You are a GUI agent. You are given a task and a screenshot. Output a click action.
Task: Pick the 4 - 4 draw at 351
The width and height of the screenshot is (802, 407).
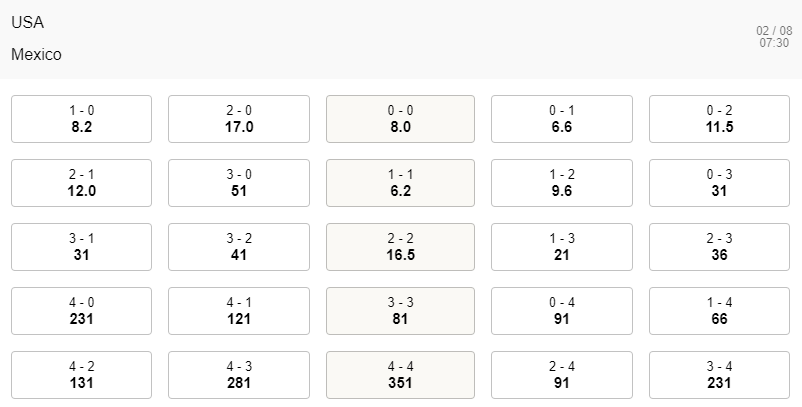point(400,375)
